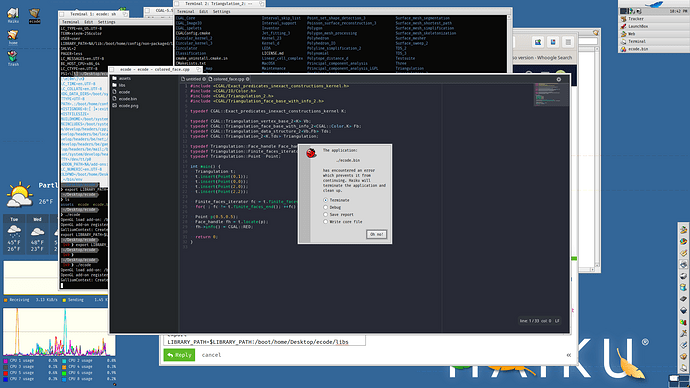The height and width of the screenshot is (388, 690).
Task: Collapse the reply panel double chevron
Action: pos(569,355)
